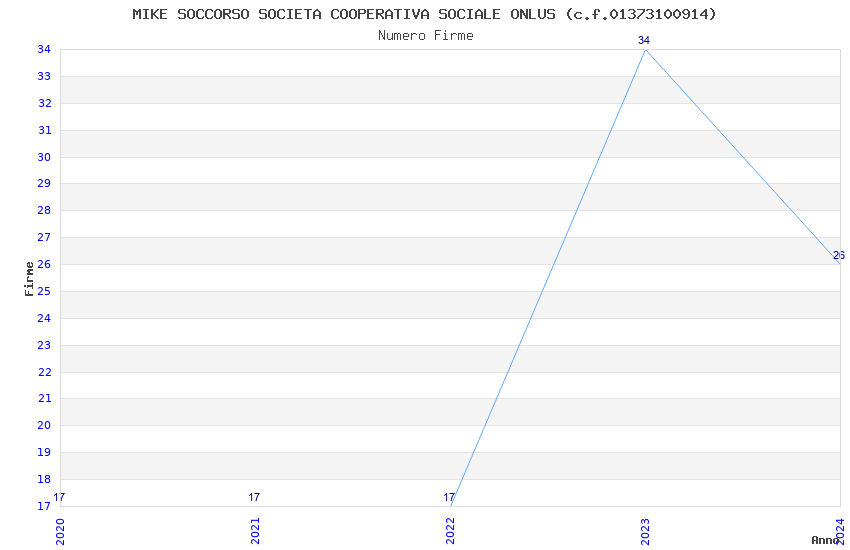Click the y-axis tick label 27
This screenshot has width=850, height=550.
(44, 237)
